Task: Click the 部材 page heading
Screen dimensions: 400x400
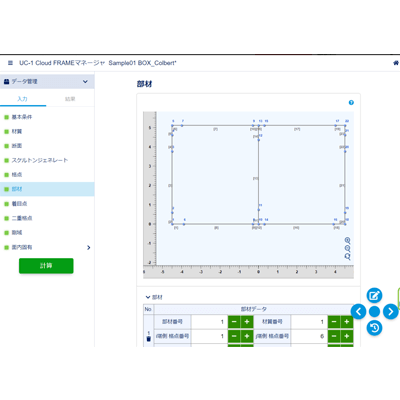Action: pos(144,84)
